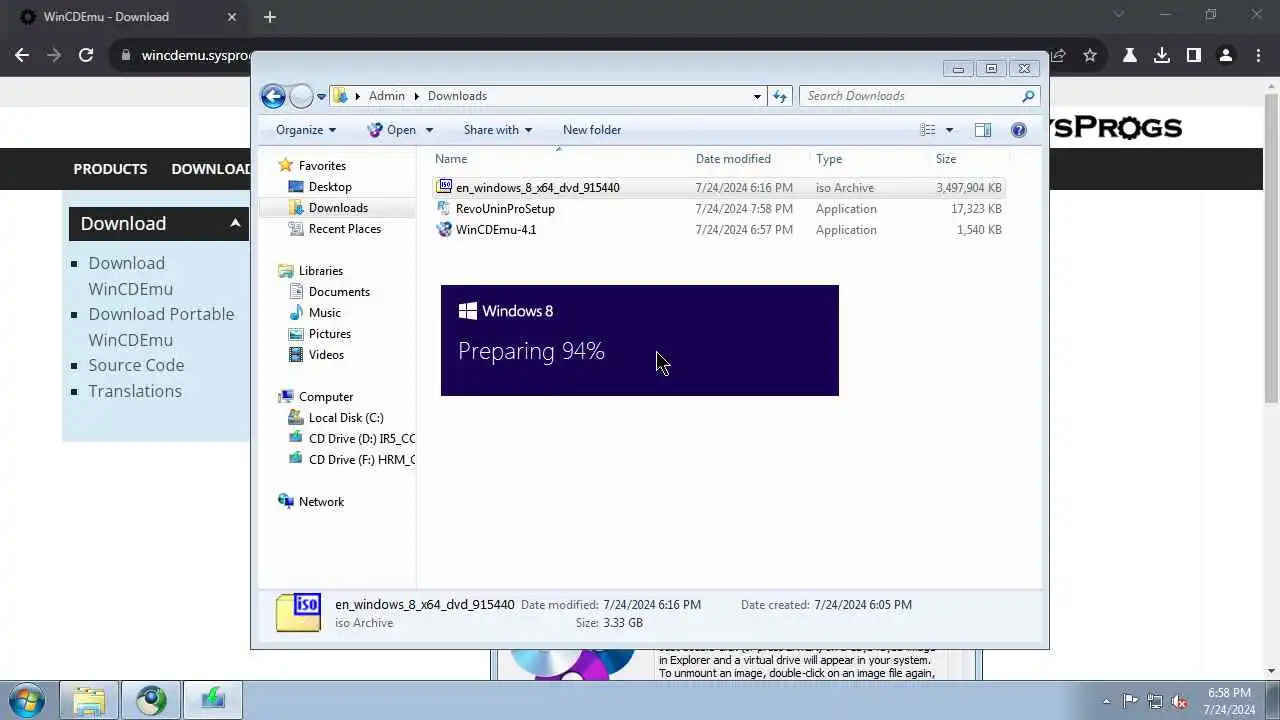Select CD Drive (D:) in navigation pane
This screenshot has width=1280, height=720.
point(351,439)
